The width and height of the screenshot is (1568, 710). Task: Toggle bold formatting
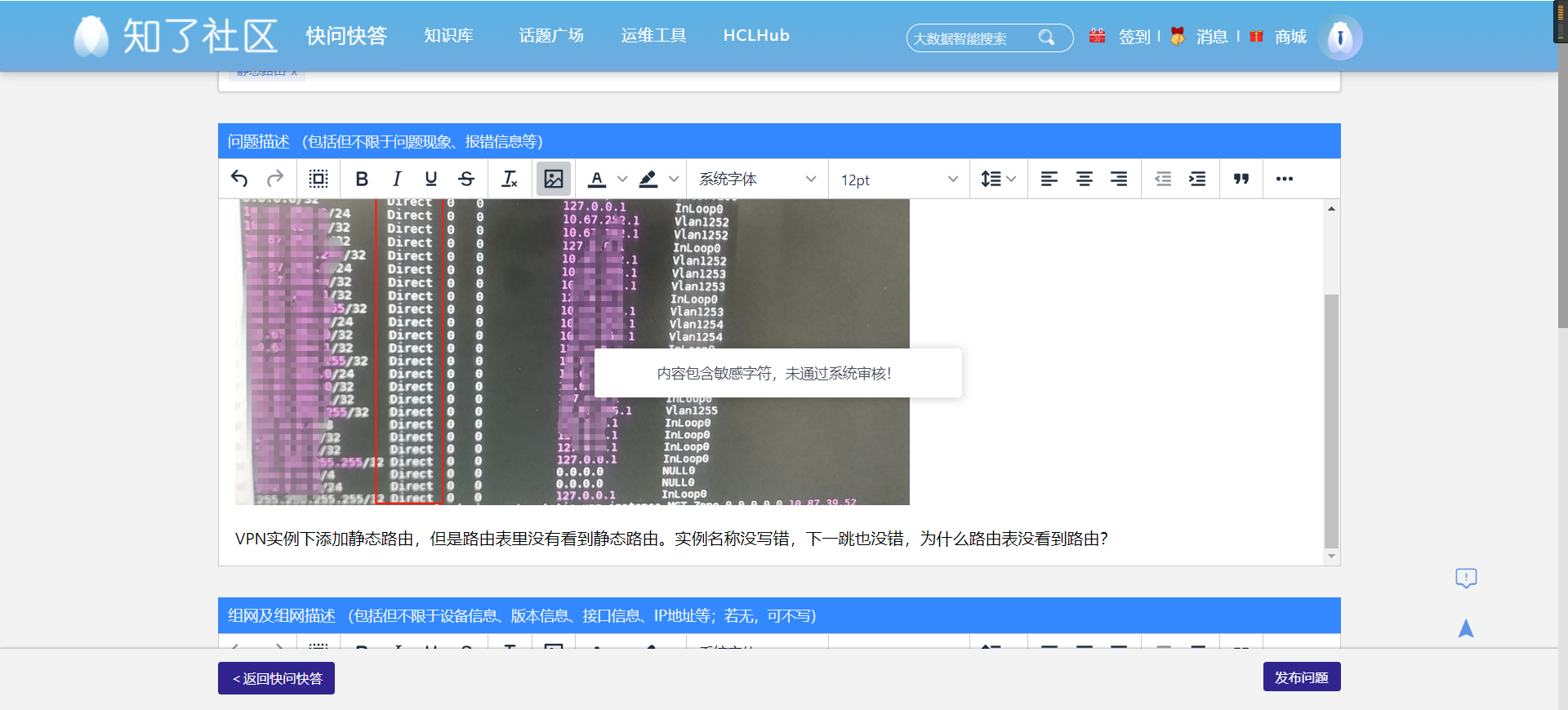[x=362, y=179]
